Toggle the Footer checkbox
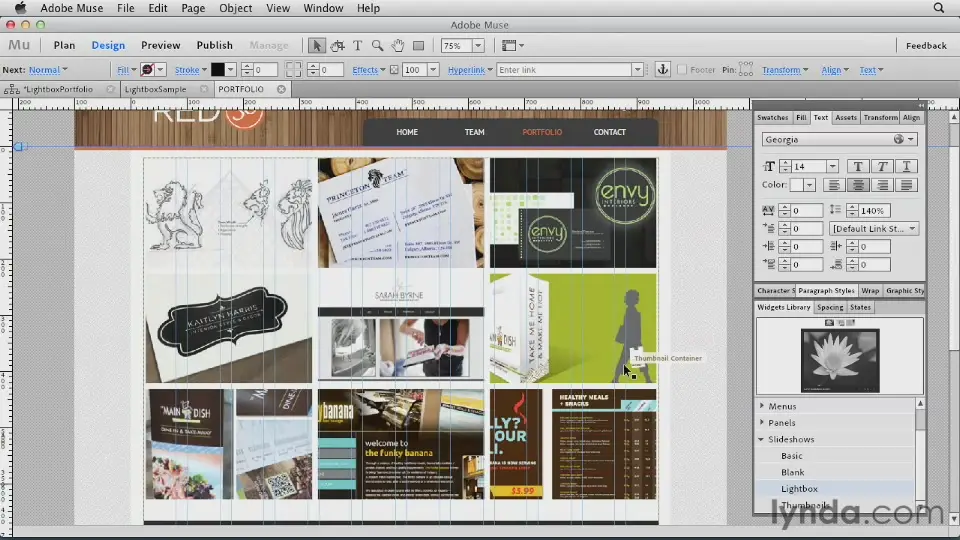This screenshot has width=960, height=540. [x=682, y=70]
